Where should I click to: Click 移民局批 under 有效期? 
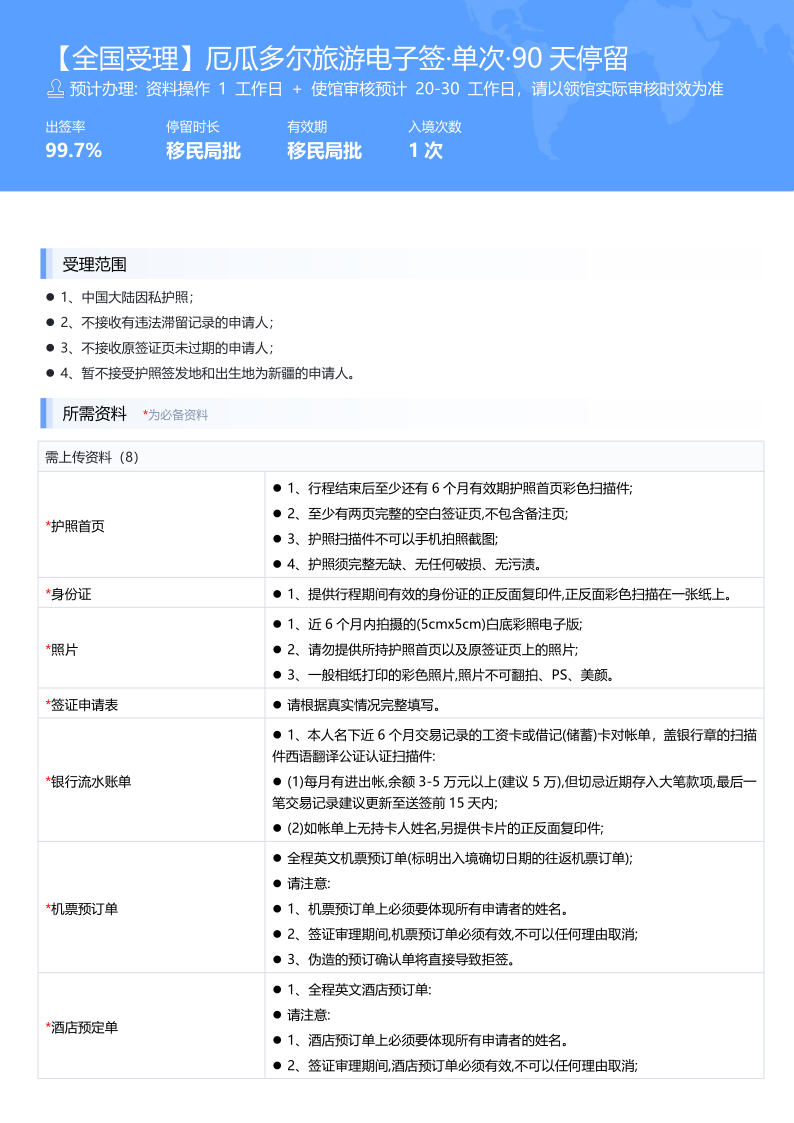point(324,150)
